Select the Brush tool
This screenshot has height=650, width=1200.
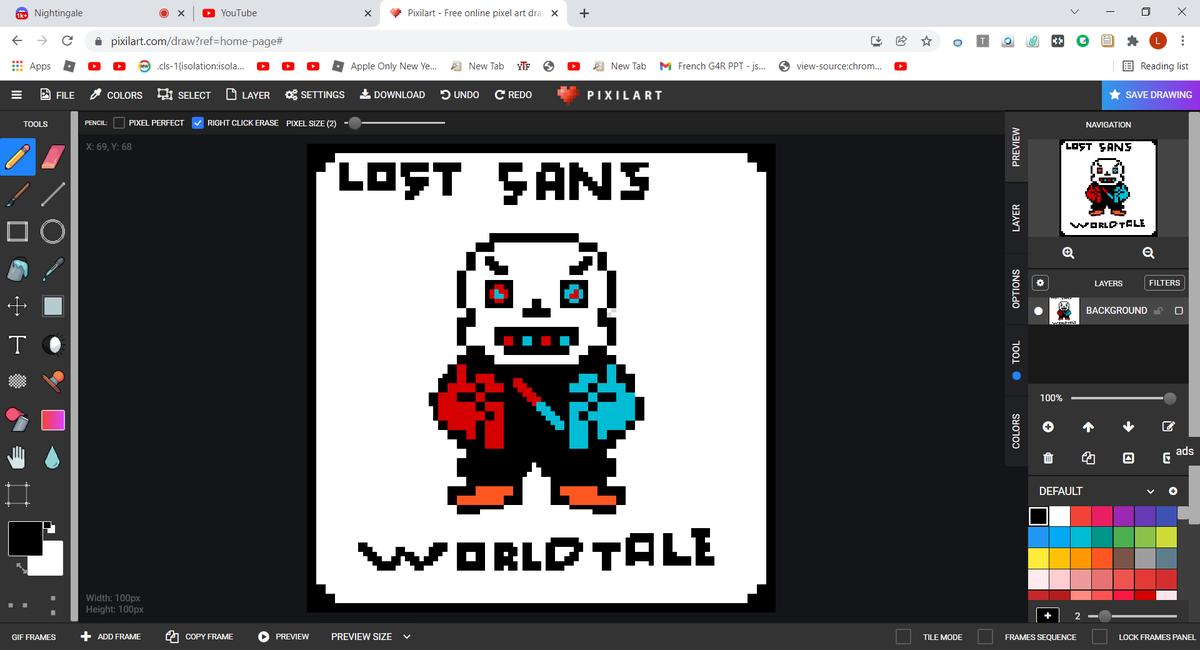coord(16,193)
